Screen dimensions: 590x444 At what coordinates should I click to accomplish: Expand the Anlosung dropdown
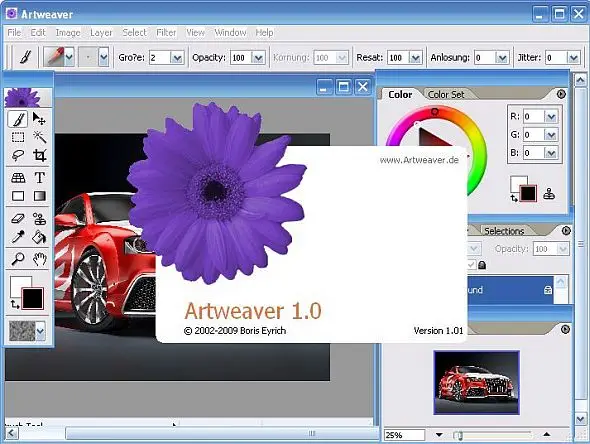(502, 58)
